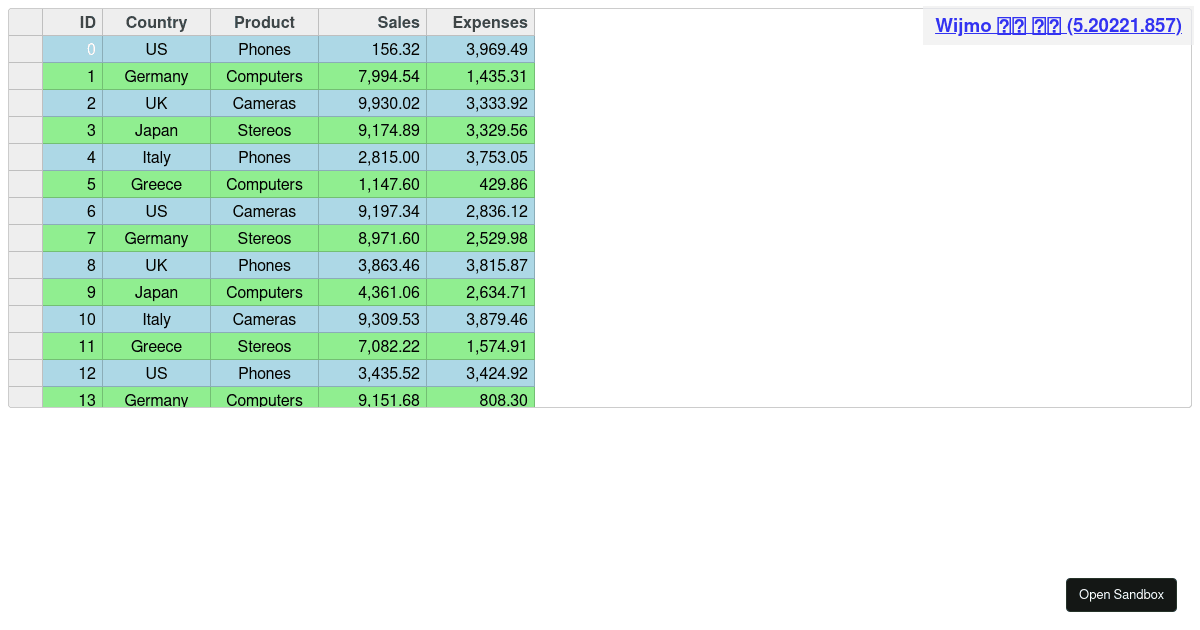Sort by the ID column header
The width and height of the screenshot is (1200, 630).
73,22
